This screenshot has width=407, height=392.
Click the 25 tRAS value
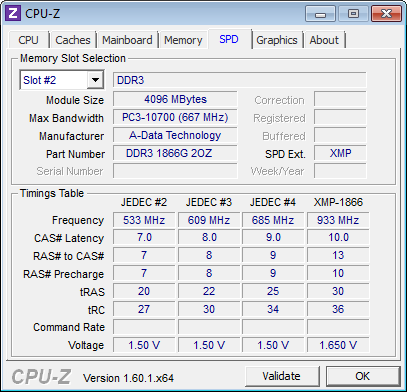click(x=273, y=291)
